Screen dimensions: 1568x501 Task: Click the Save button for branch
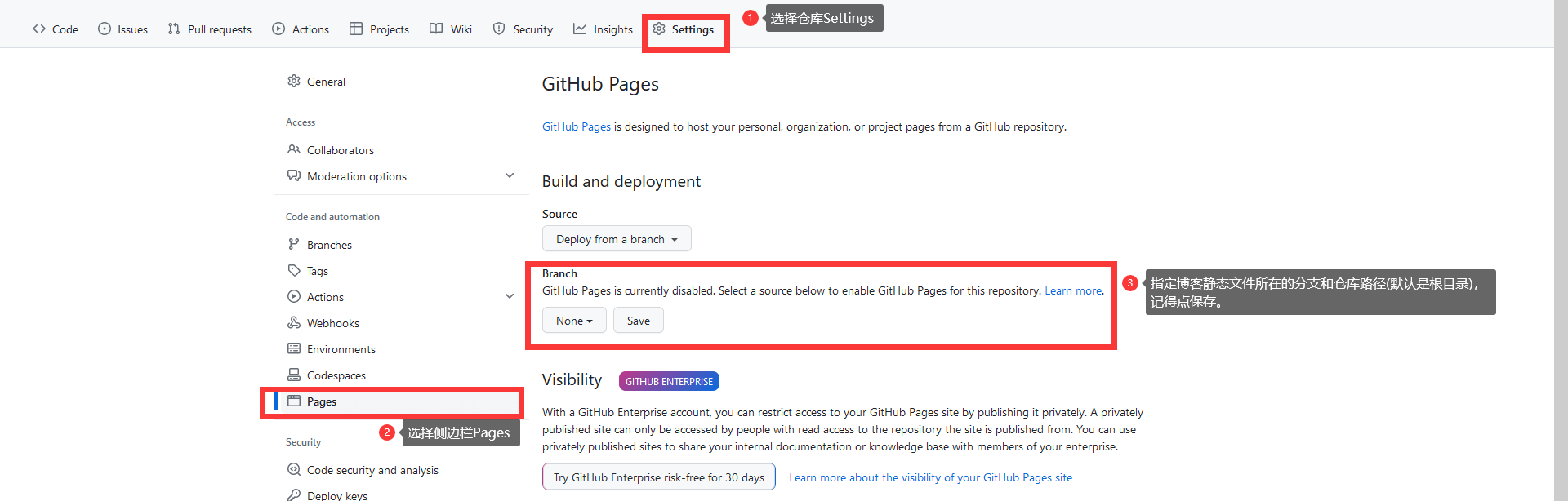pyautogui.click(x=639, y=321)
